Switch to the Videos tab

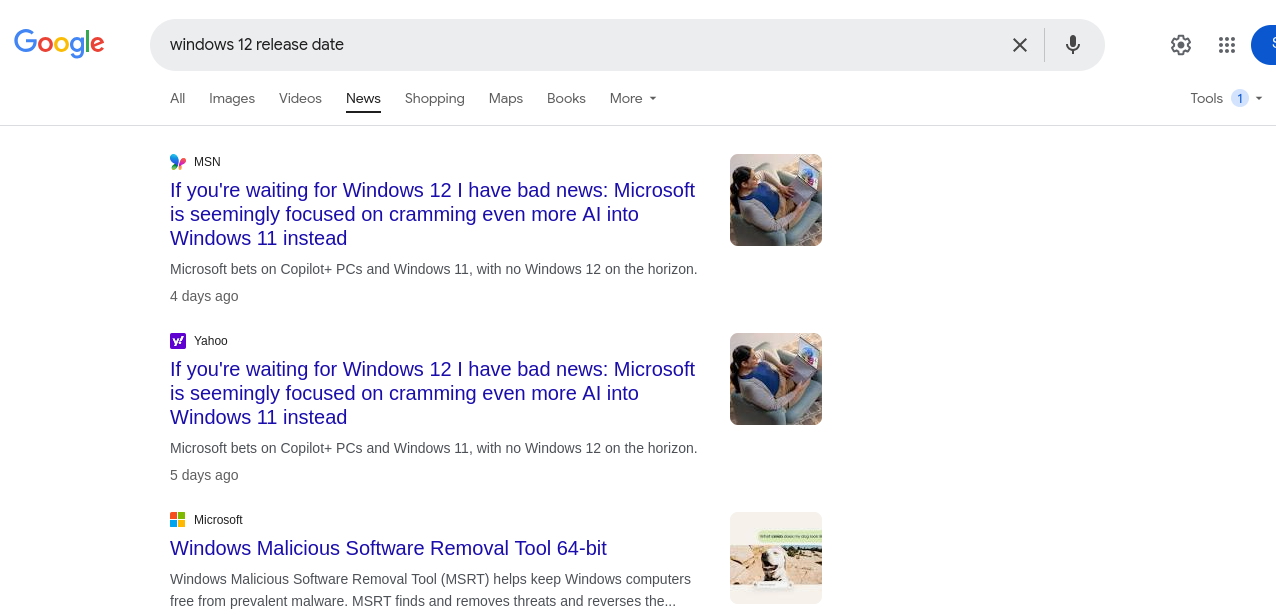pos(300,98)
